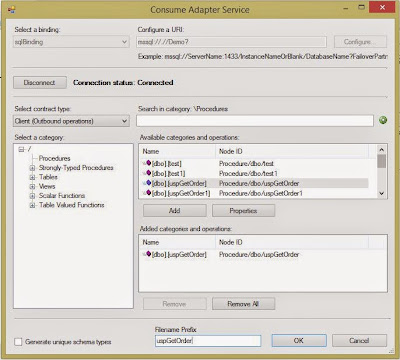Click the Configure a URI field

tap(231, 42)
